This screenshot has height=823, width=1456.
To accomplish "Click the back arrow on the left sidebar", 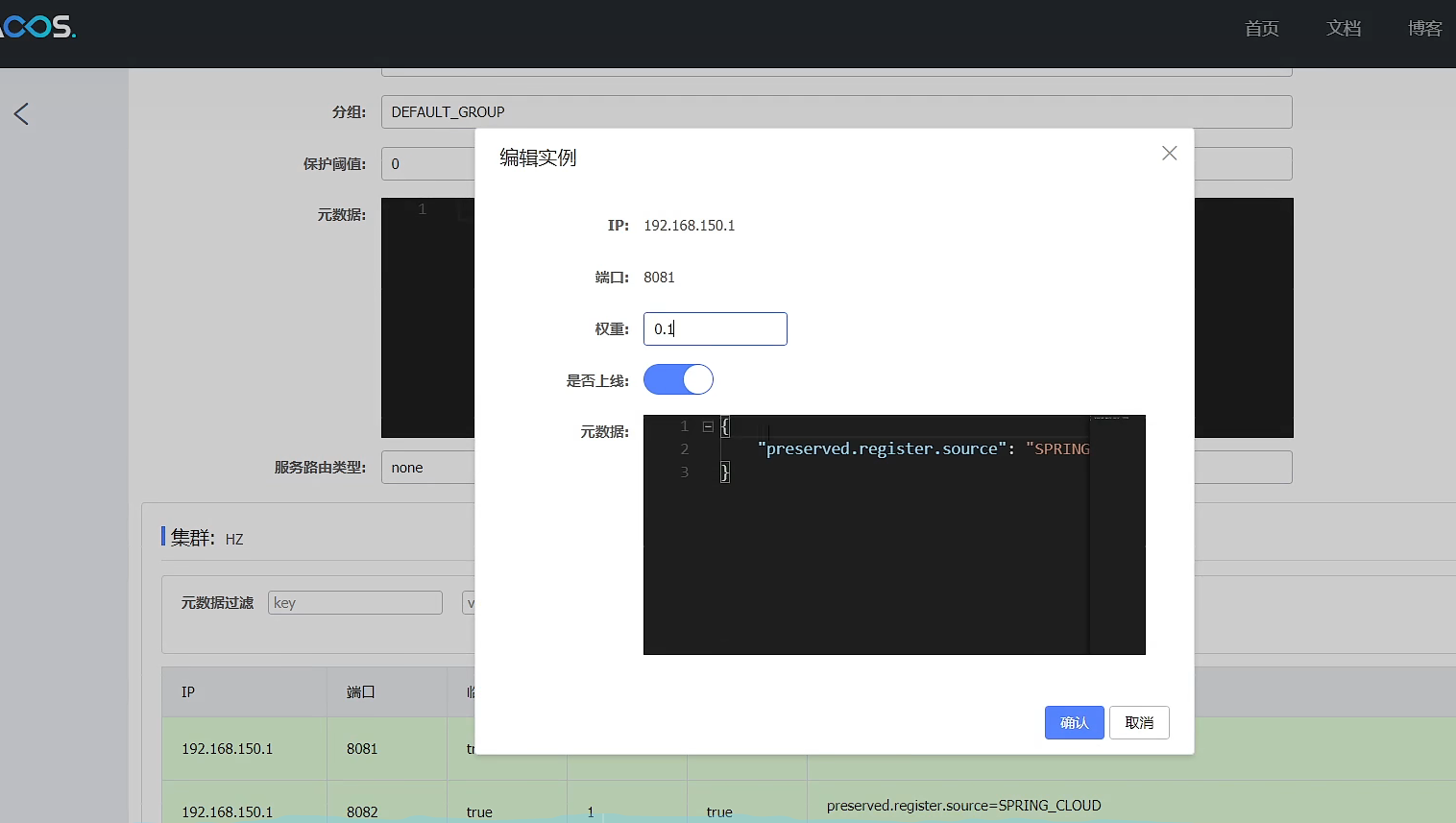I will 22,114.
